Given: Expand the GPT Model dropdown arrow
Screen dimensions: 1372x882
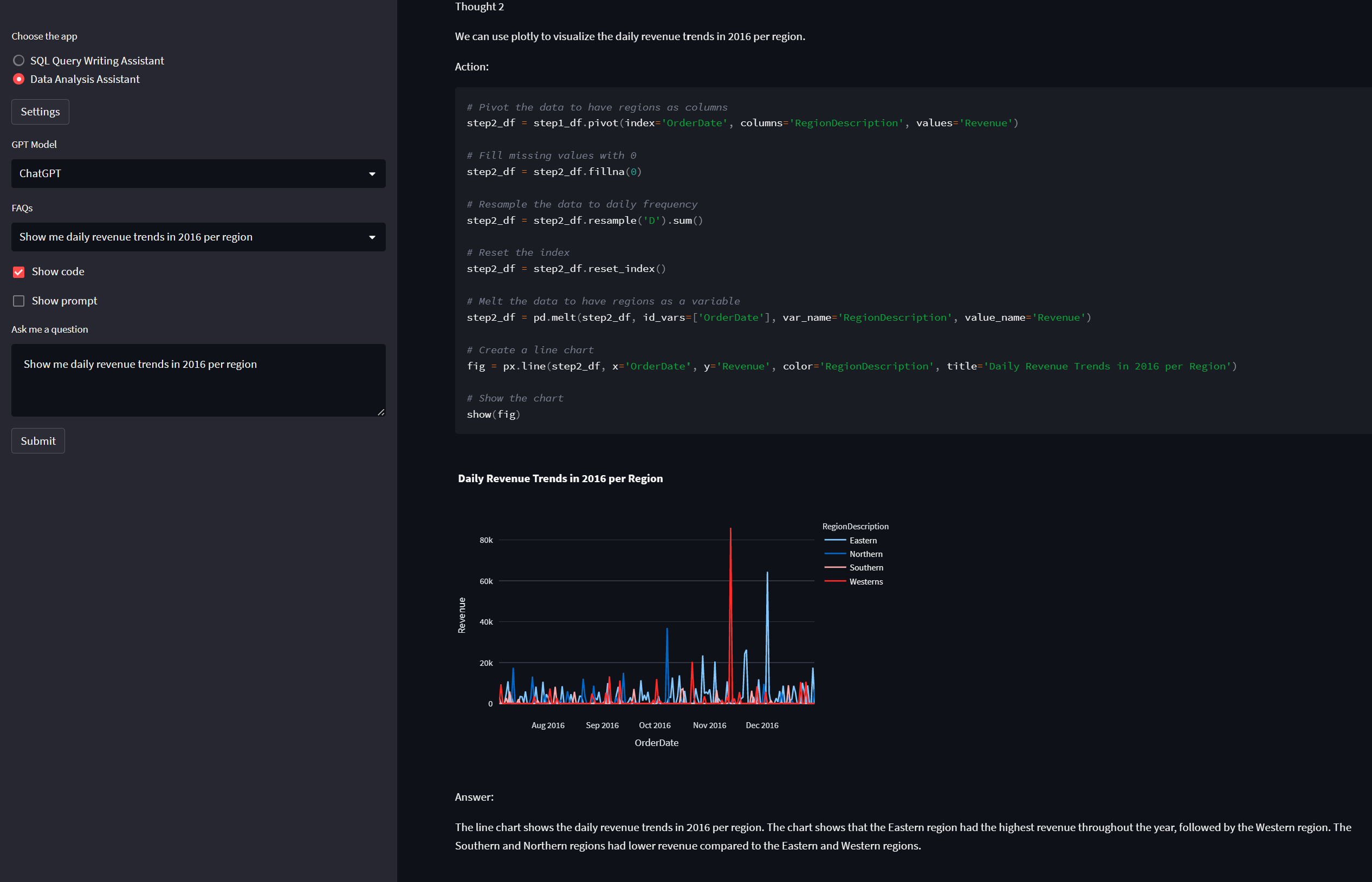Looking at the screenshot, I should point(372,173).
